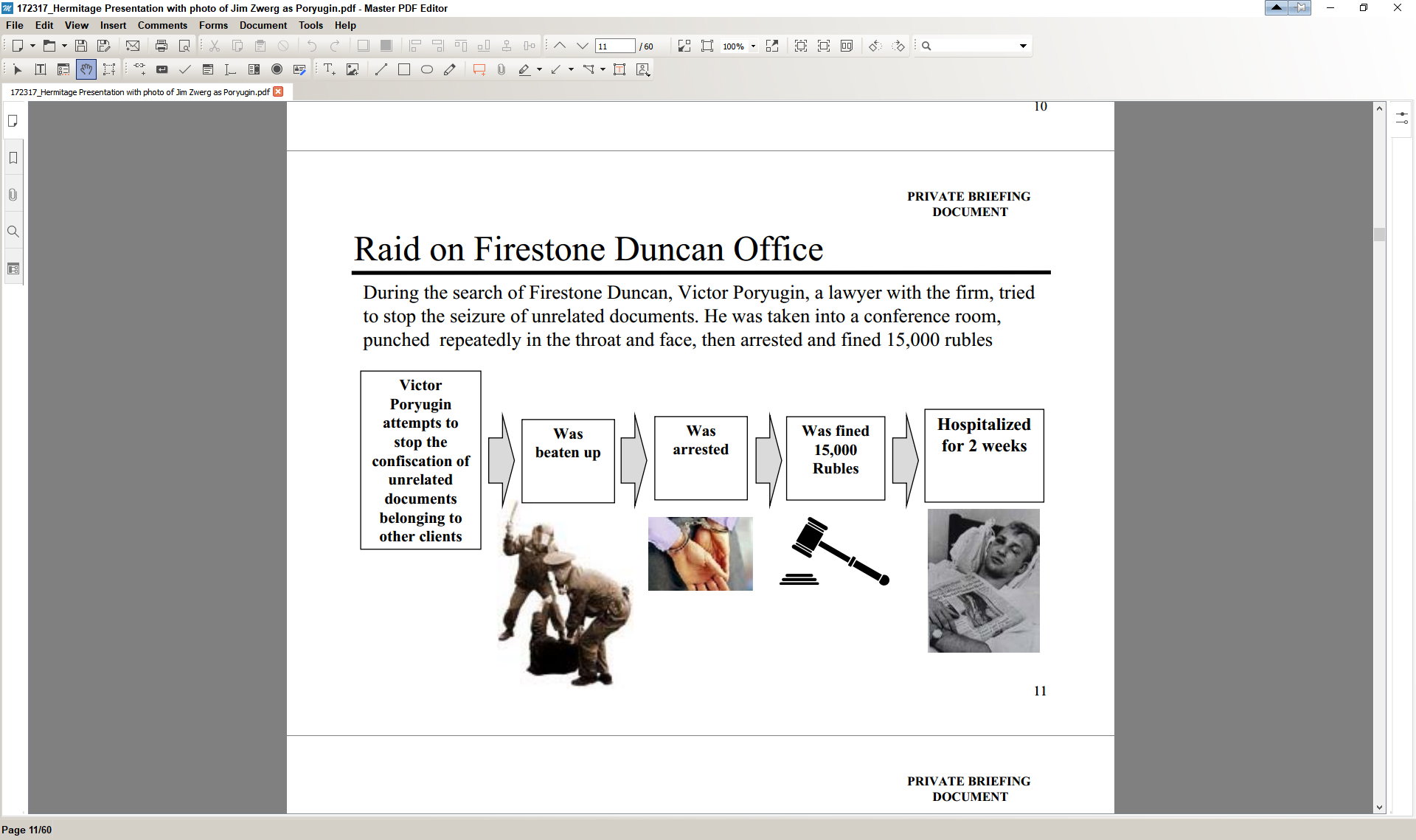Image resolution: width=1416 pixels, height=840 pixels.
Task: Expand the zoom level dropdown
Action: pos(753,46)
